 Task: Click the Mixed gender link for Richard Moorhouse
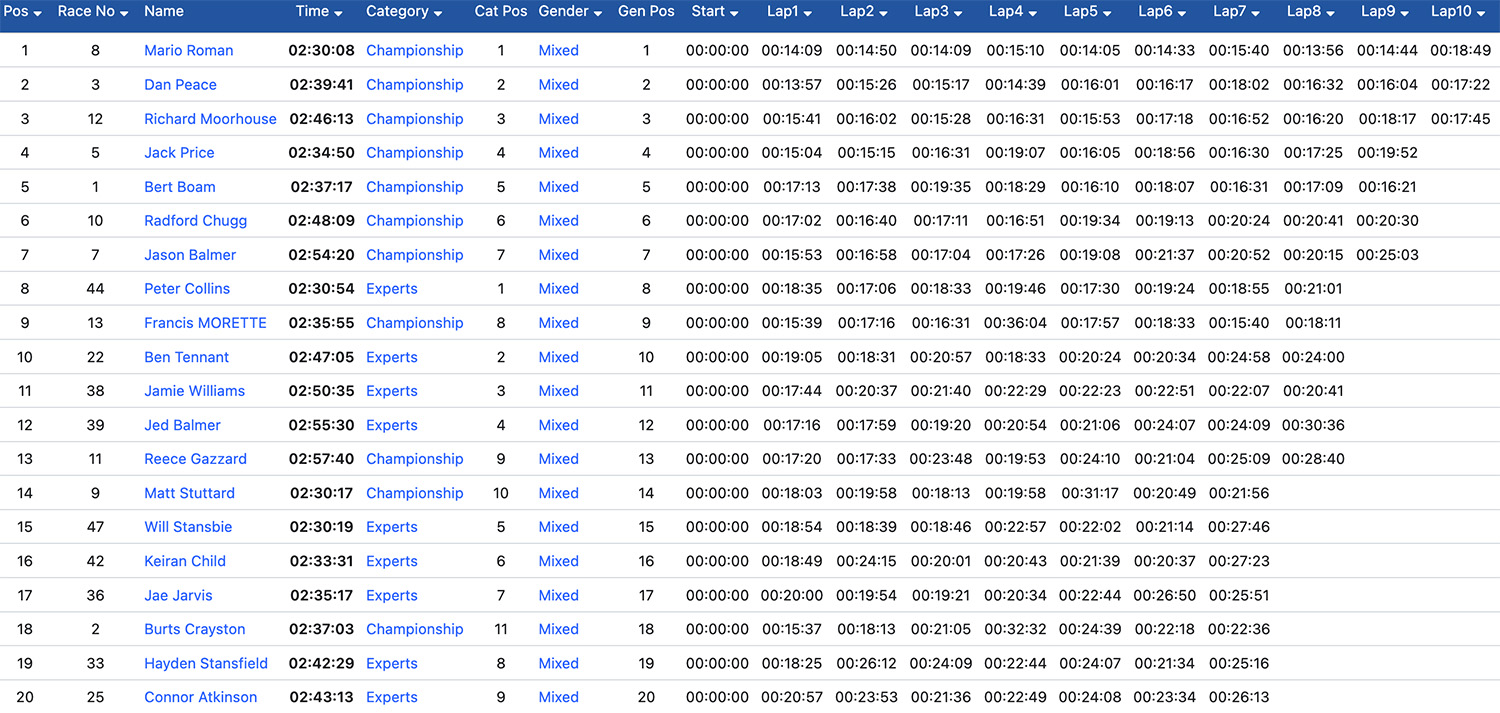coord(558,118)
